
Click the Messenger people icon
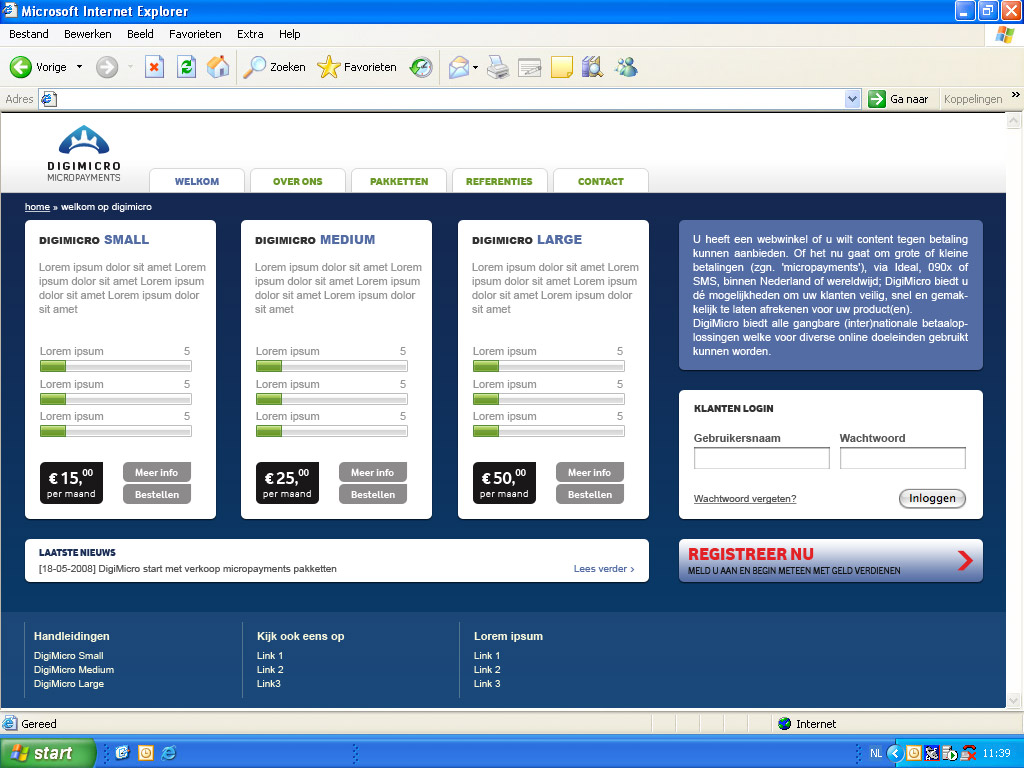(x=626, y=67)
